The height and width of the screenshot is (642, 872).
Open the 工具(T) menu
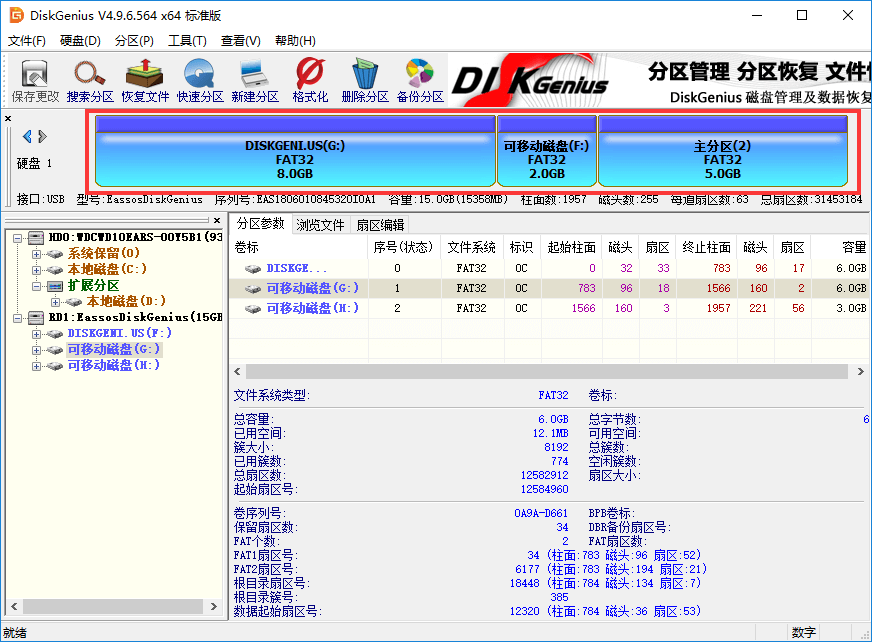point(187,41)
